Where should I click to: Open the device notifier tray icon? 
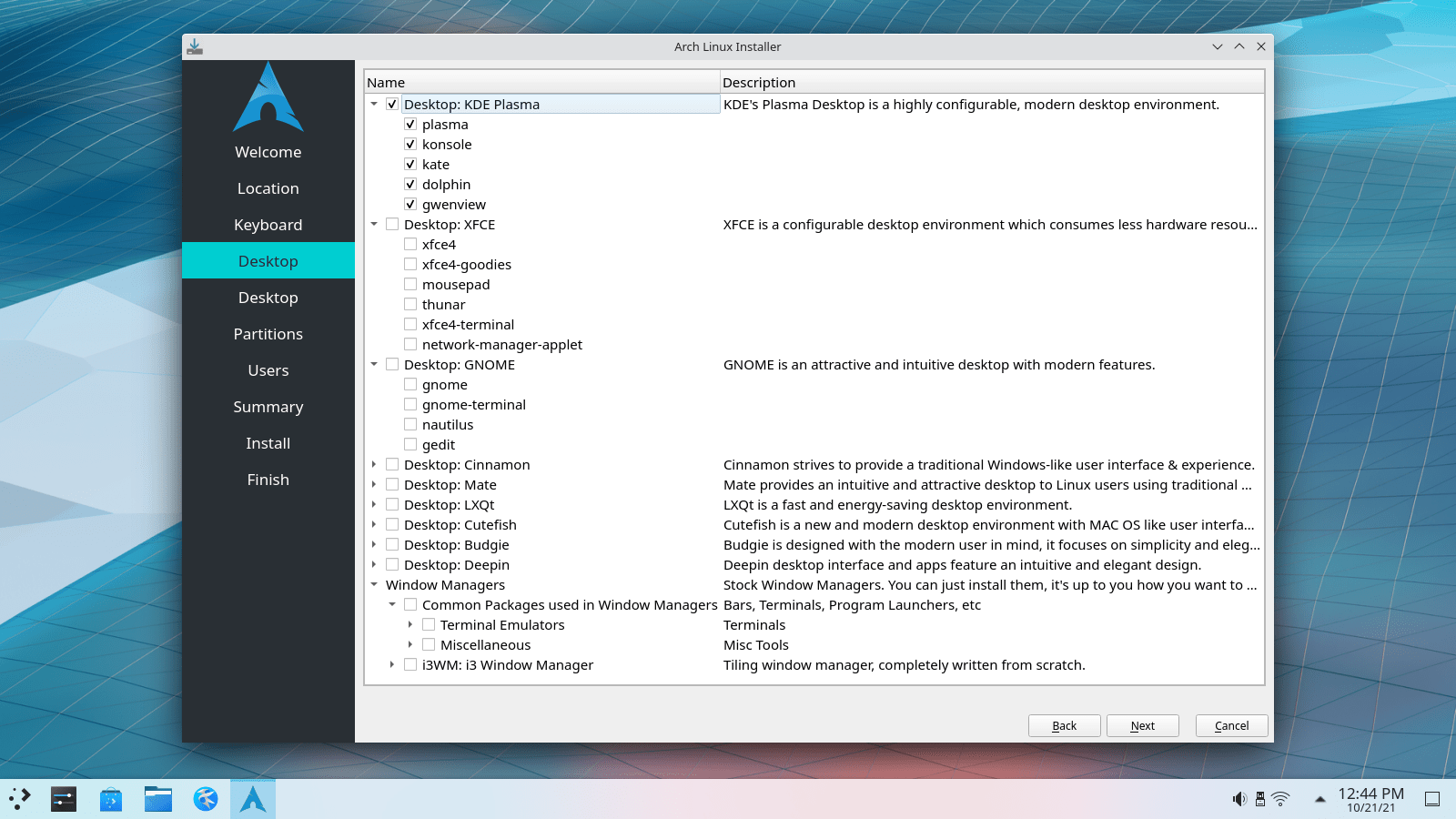[x=1260, y=798]
